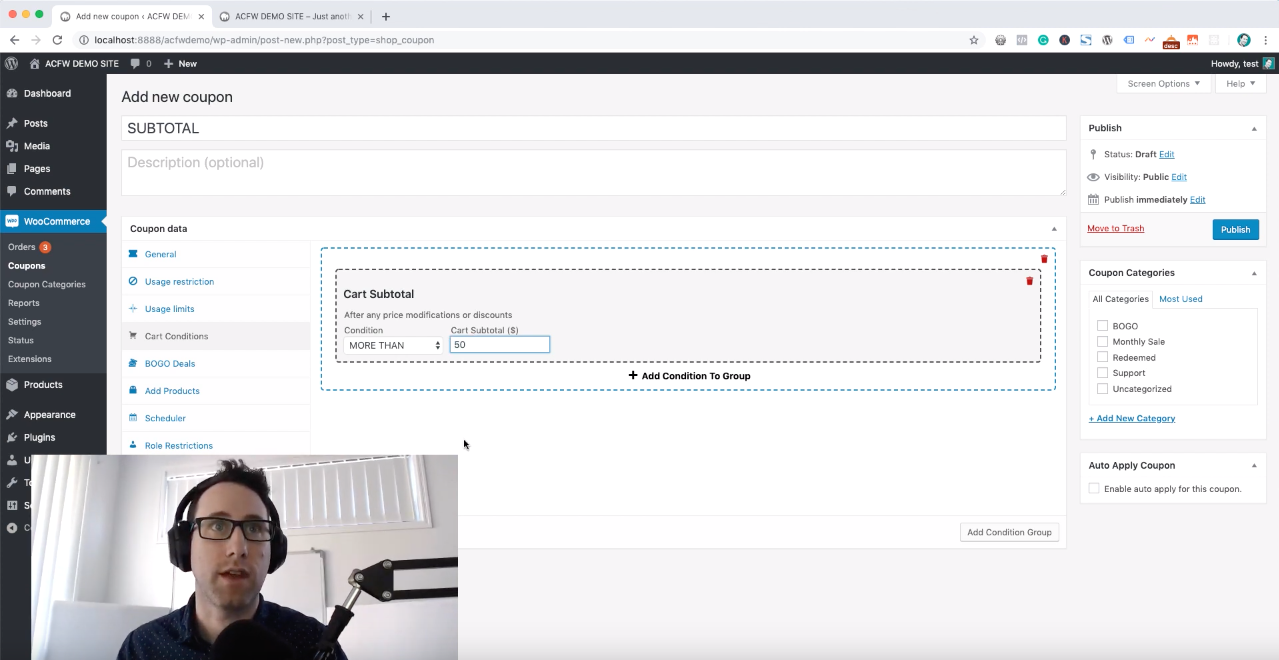Open comments bubble icon in admin bar

[135, 63]
